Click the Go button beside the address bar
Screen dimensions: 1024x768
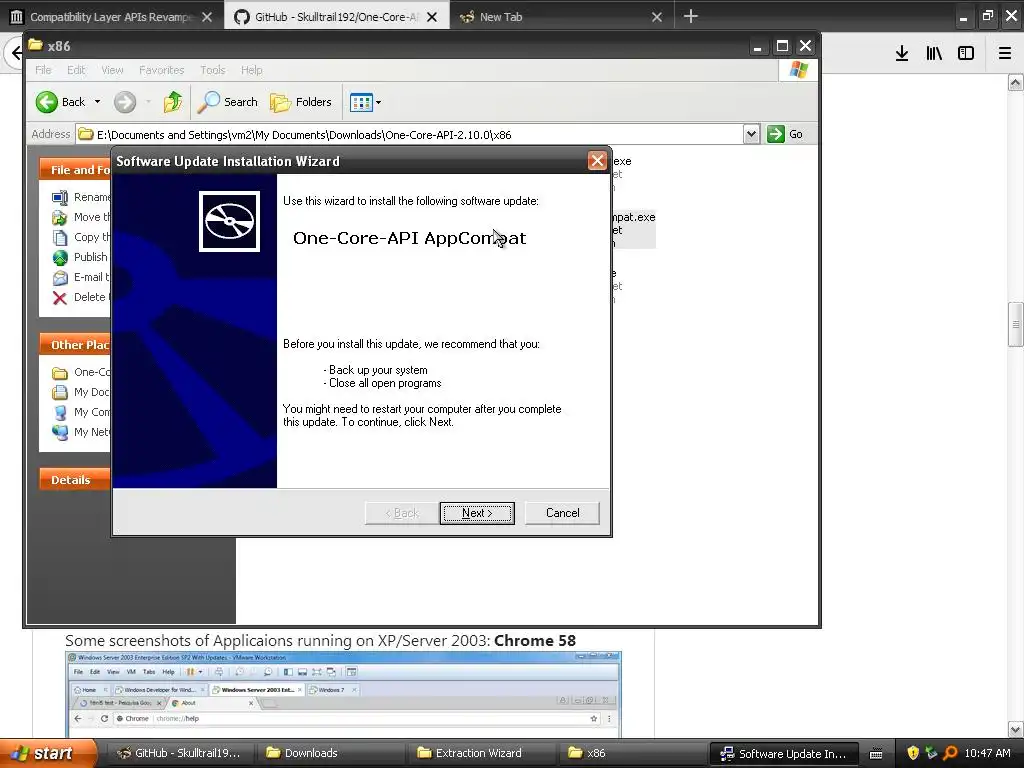pos(785,135)
